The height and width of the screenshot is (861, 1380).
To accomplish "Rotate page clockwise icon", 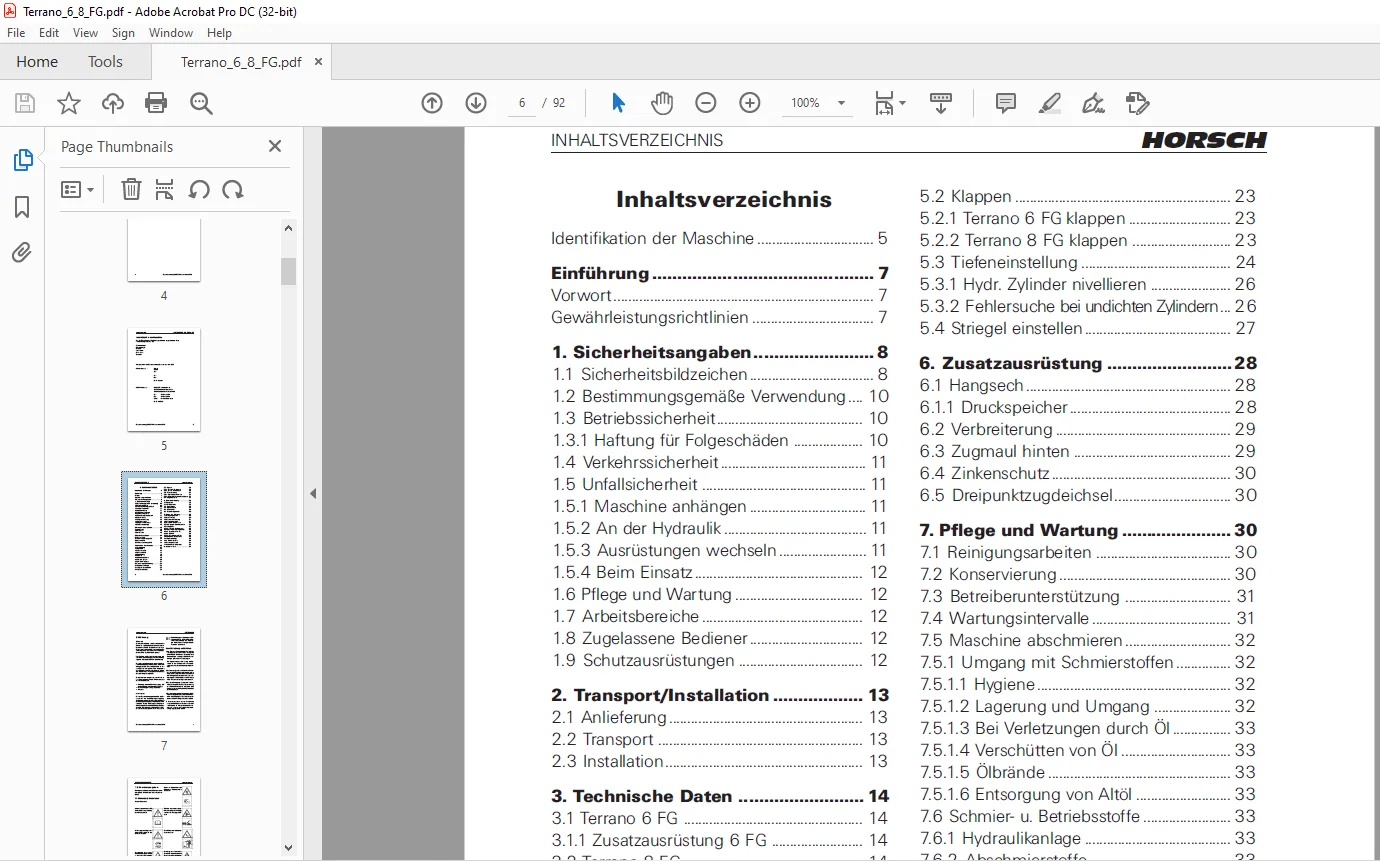I will coord(233,189).
